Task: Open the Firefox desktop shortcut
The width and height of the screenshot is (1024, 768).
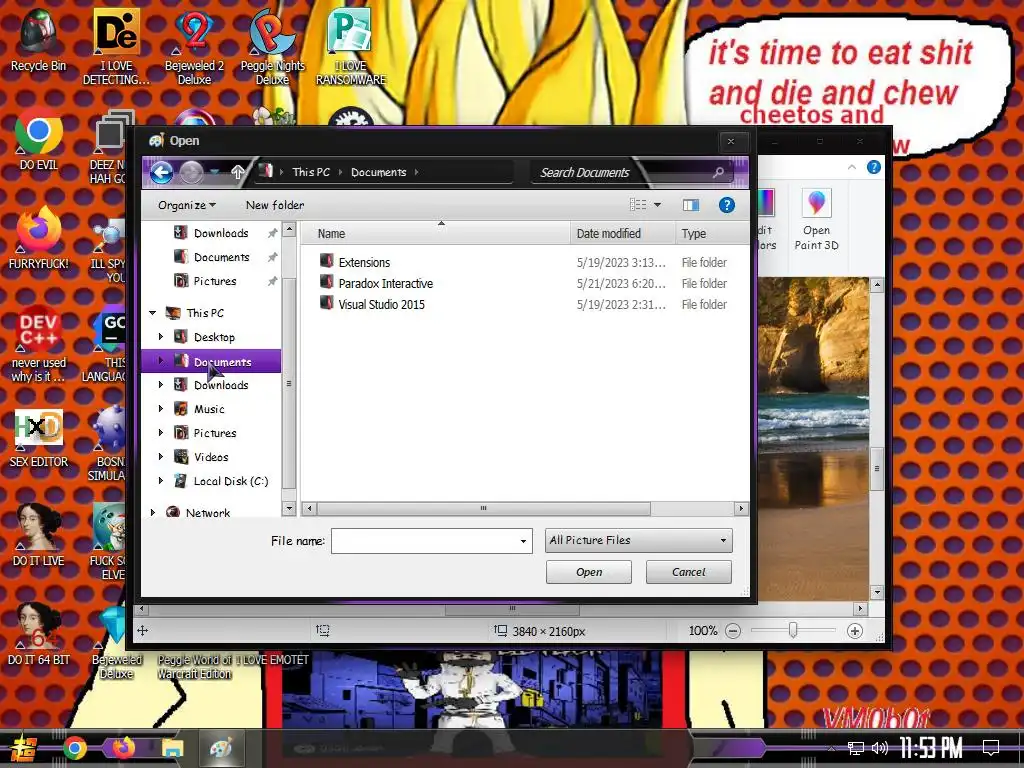Action: [38, 238]
